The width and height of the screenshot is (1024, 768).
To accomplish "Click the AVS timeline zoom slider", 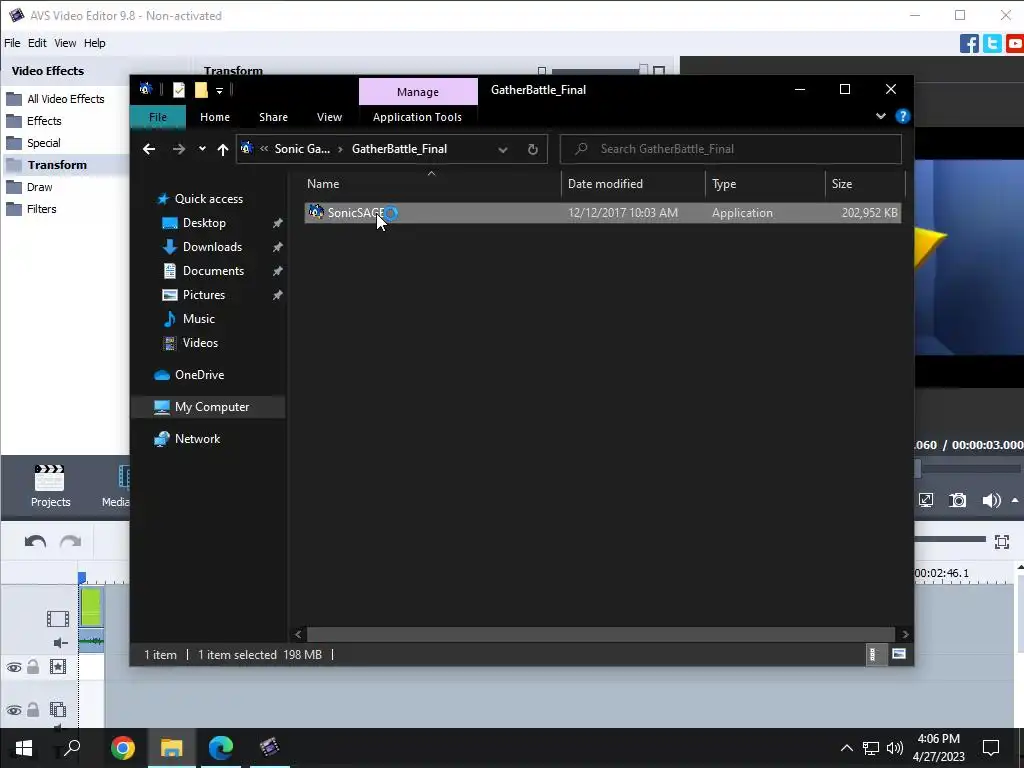I will (x=949, y=539).
